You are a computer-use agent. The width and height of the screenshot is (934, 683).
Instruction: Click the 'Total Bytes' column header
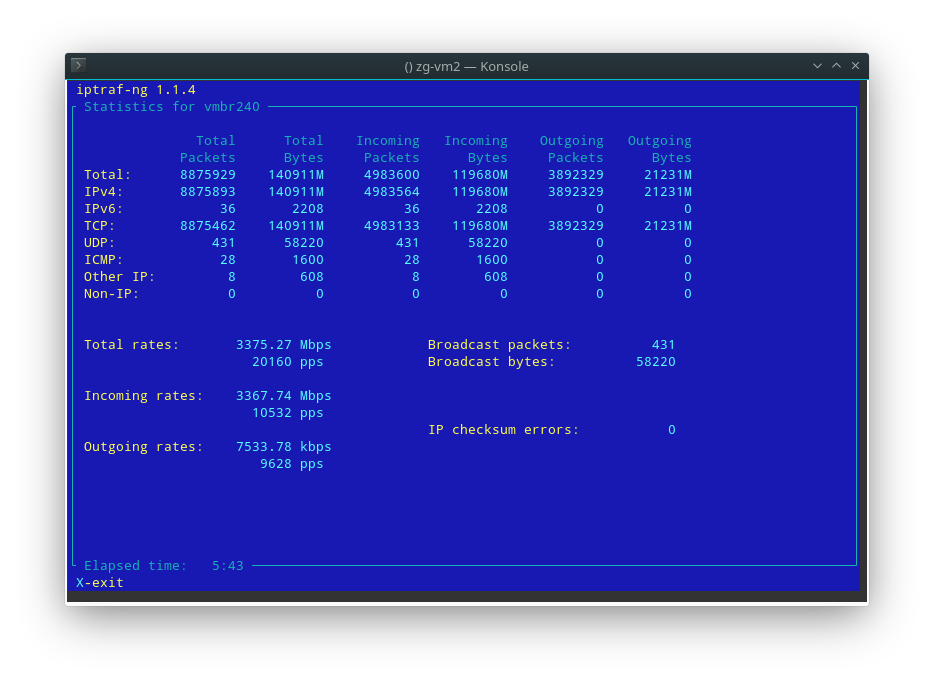pos(304,149)
